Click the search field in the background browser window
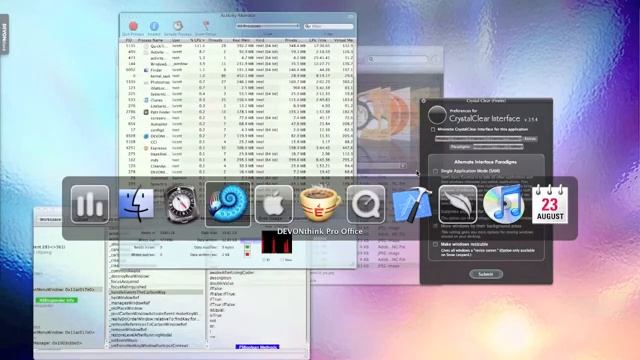This screenshot has width=640, height=360. [398, 59]
